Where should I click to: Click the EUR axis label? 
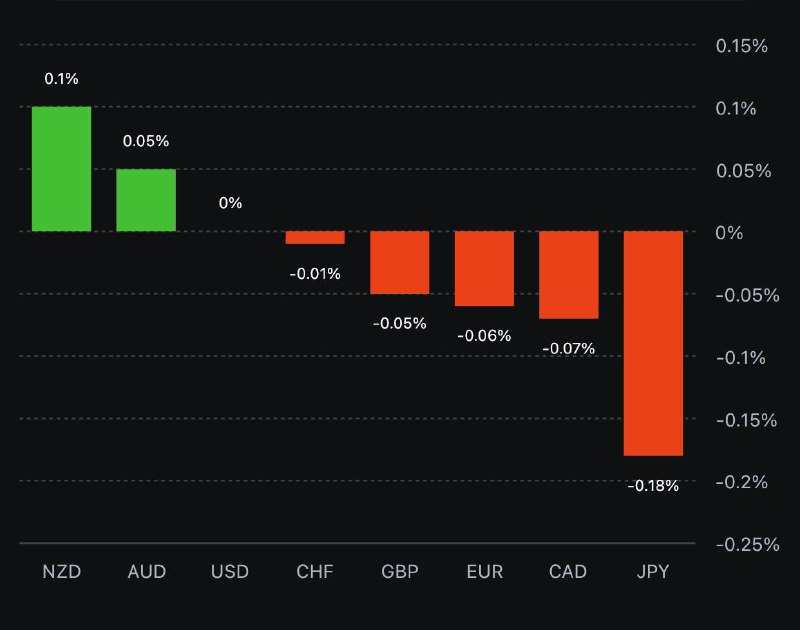coord(484,572)
